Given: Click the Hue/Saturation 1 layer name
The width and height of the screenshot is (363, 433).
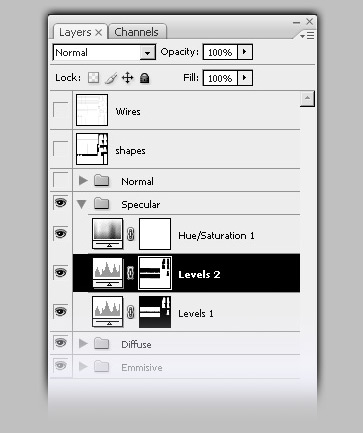Looking at the screenshot, I should pos(216,236).
